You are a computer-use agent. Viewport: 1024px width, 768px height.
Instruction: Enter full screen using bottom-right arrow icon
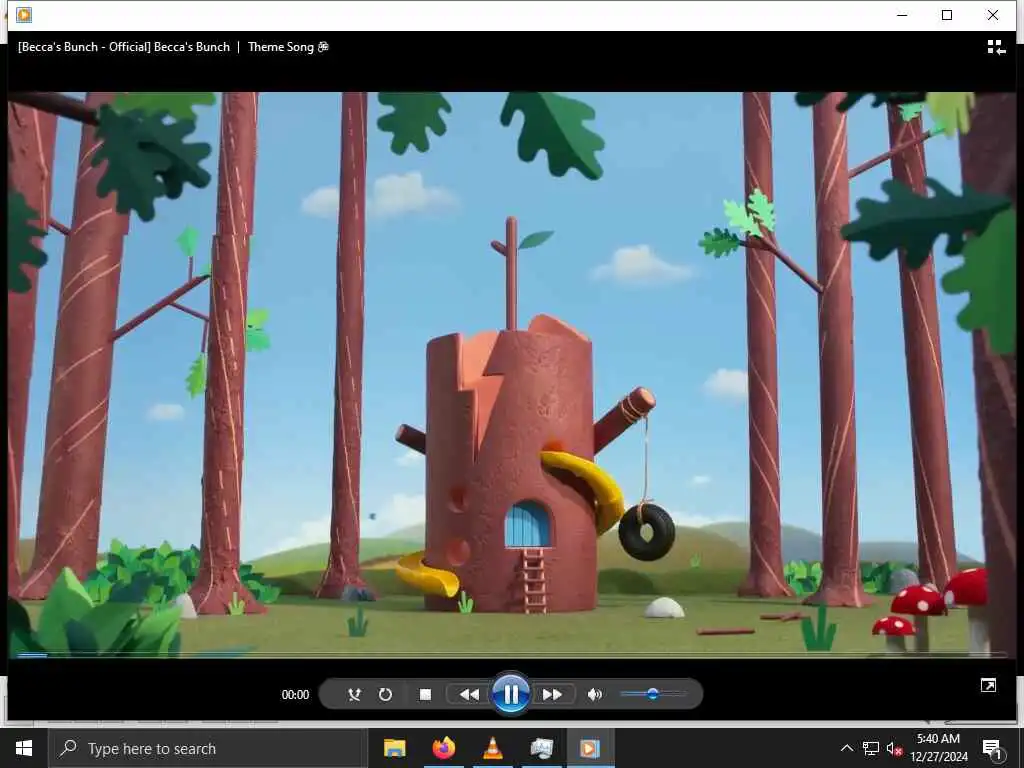point(988,685)
